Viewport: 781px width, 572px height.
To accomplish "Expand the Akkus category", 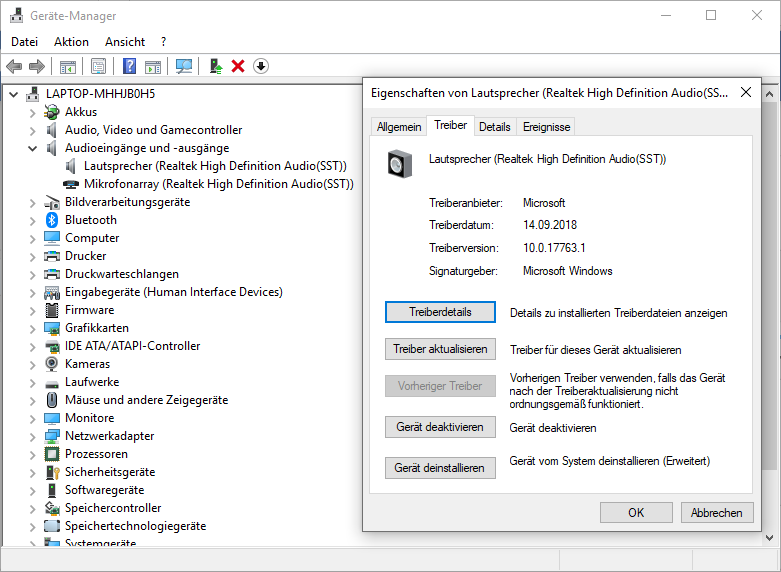I will tap(33, 113).
